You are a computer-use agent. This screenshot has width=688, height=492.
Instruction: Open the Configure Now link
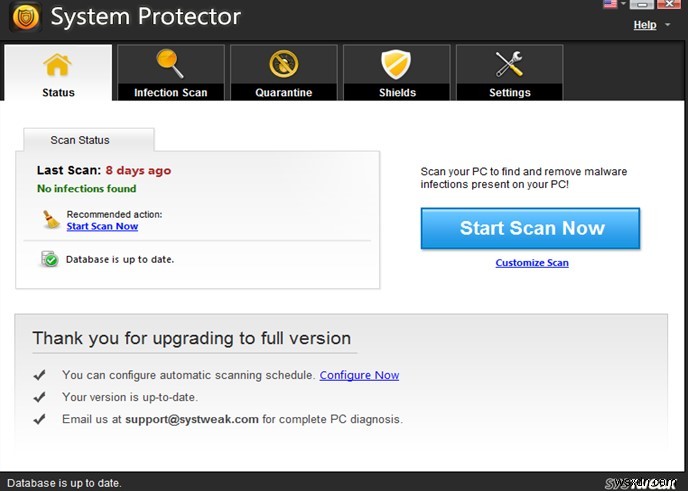(359, 375)
